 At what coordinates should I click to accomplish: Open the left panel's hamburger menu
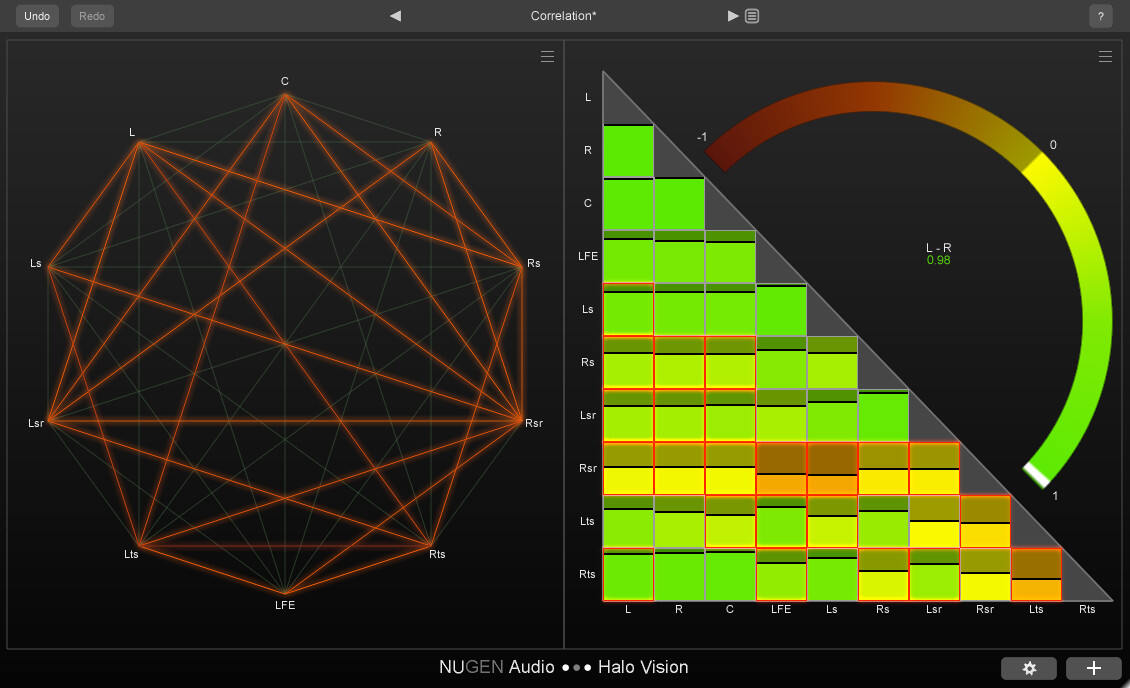point(547,57)
